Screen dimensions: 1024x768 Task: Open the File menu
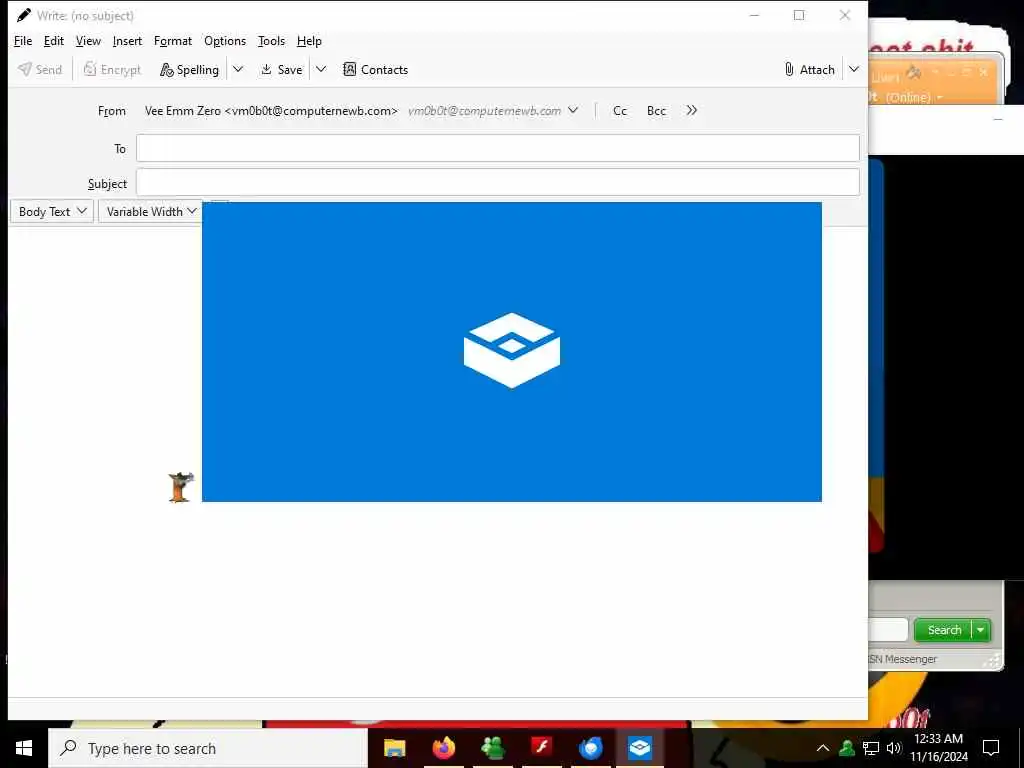tap(23, 41)
